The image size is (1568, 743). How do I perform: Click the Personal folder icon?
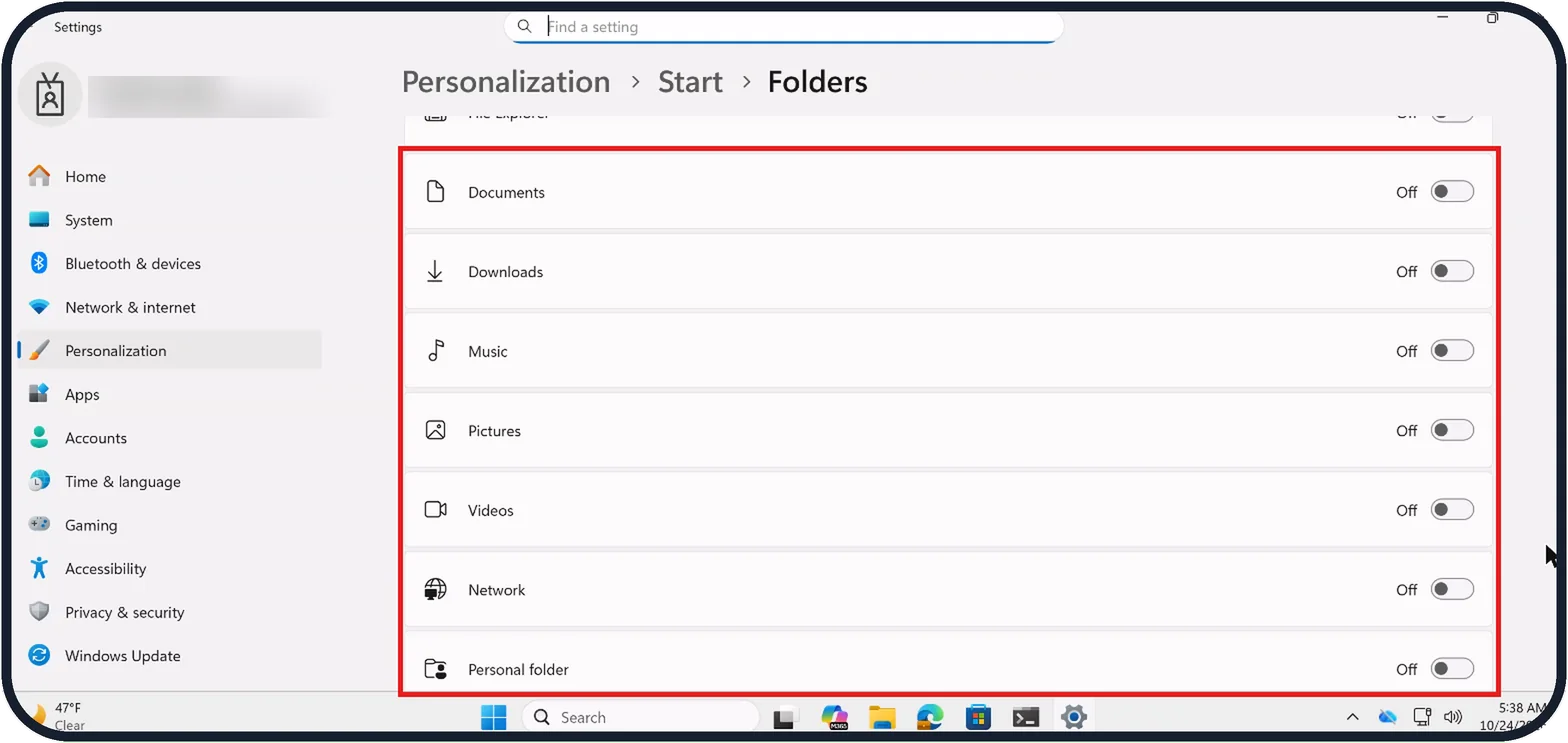coord(435,669)
